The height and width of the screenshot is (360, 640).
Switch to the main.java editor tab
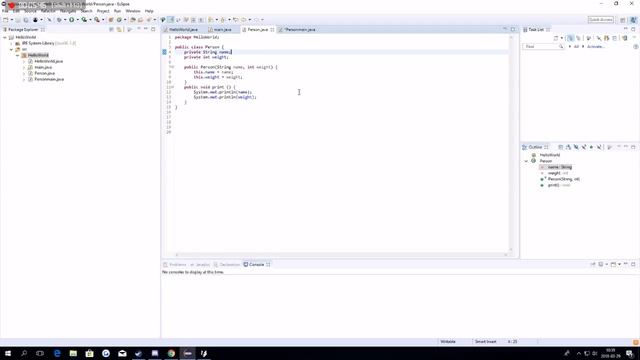pyautogui.click(x=223, y=29)
